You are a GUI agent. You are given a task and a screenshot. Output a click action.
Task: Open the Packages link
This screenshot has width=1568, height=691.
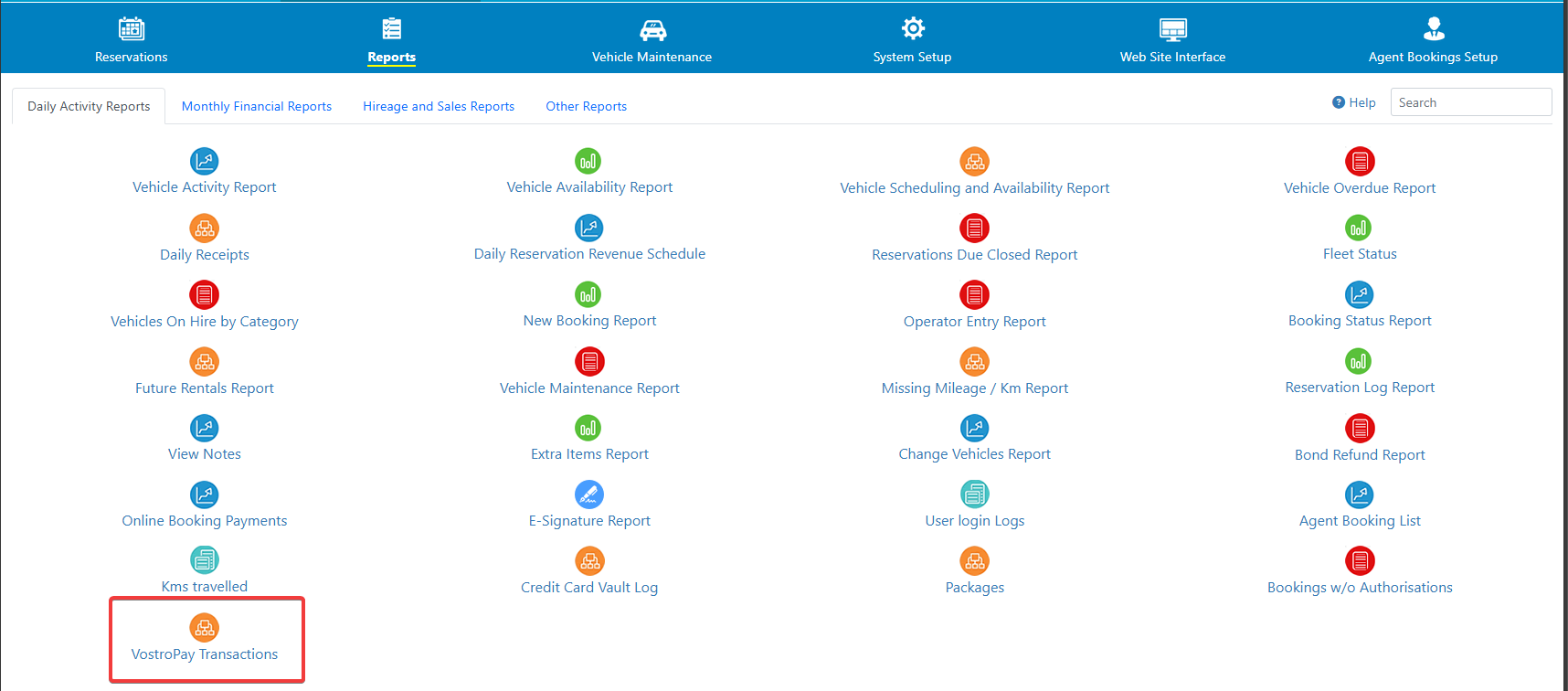(x=975, y=588)
